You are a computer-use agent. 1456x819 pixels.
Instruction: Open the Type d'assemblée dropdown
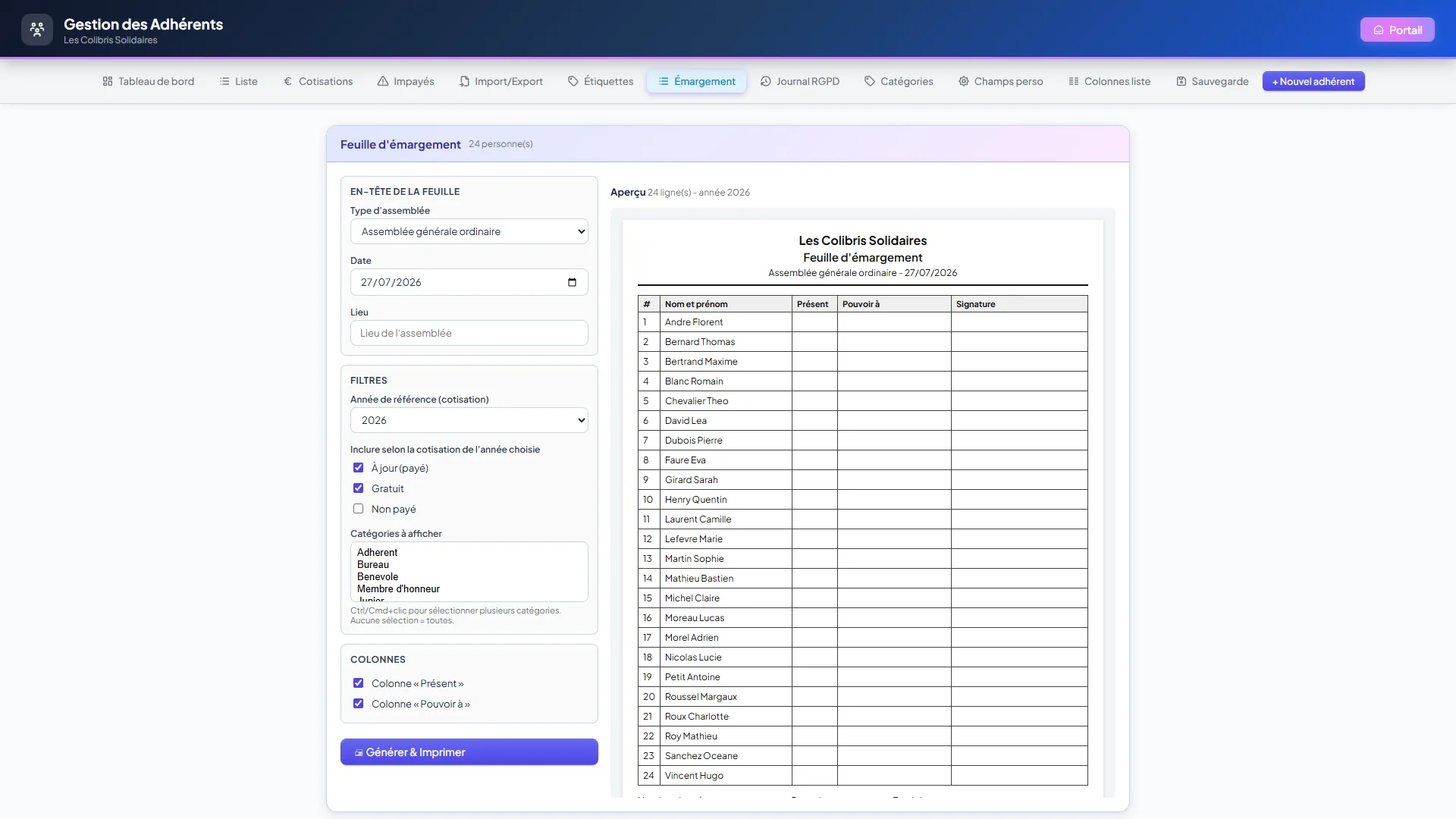[469, 231]
